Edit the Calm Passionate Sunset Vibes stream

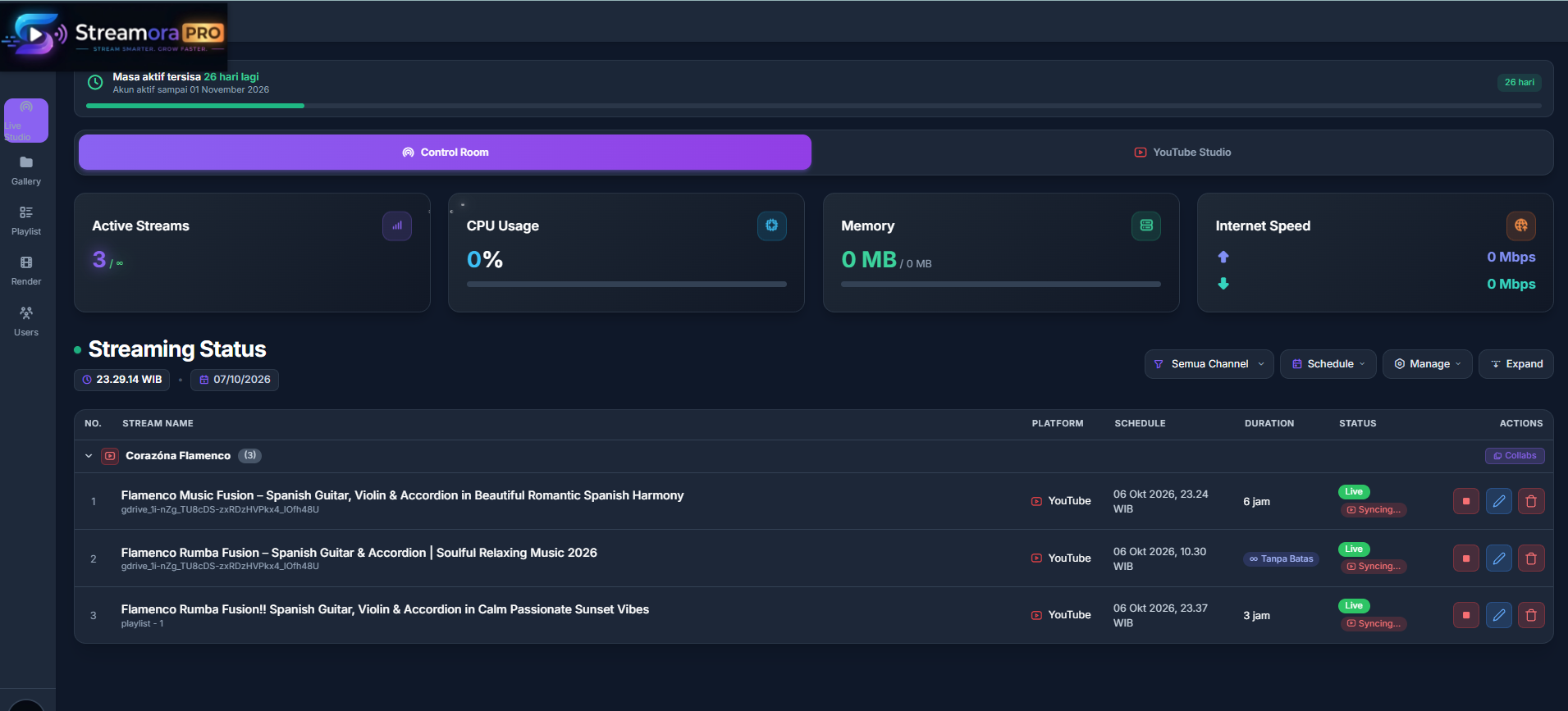[1499, 615]
